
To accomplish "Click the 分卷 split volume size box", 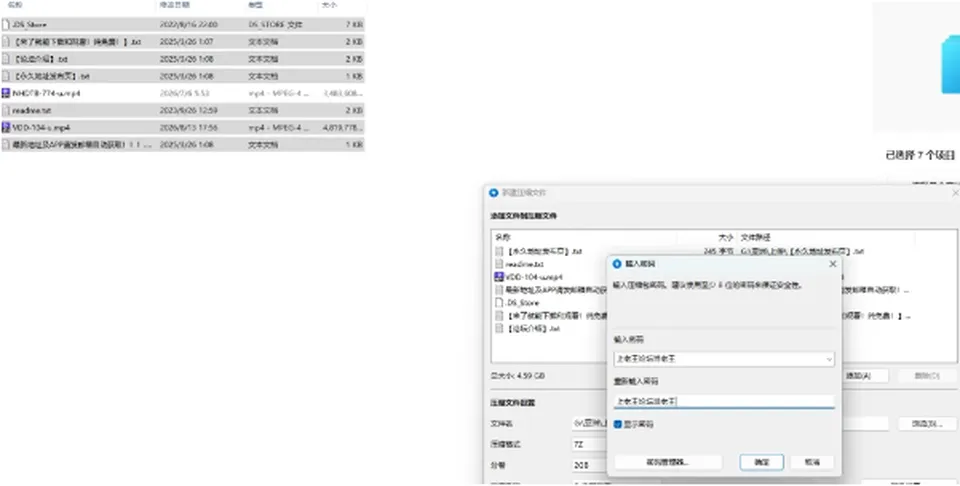I will click(589, 465).
